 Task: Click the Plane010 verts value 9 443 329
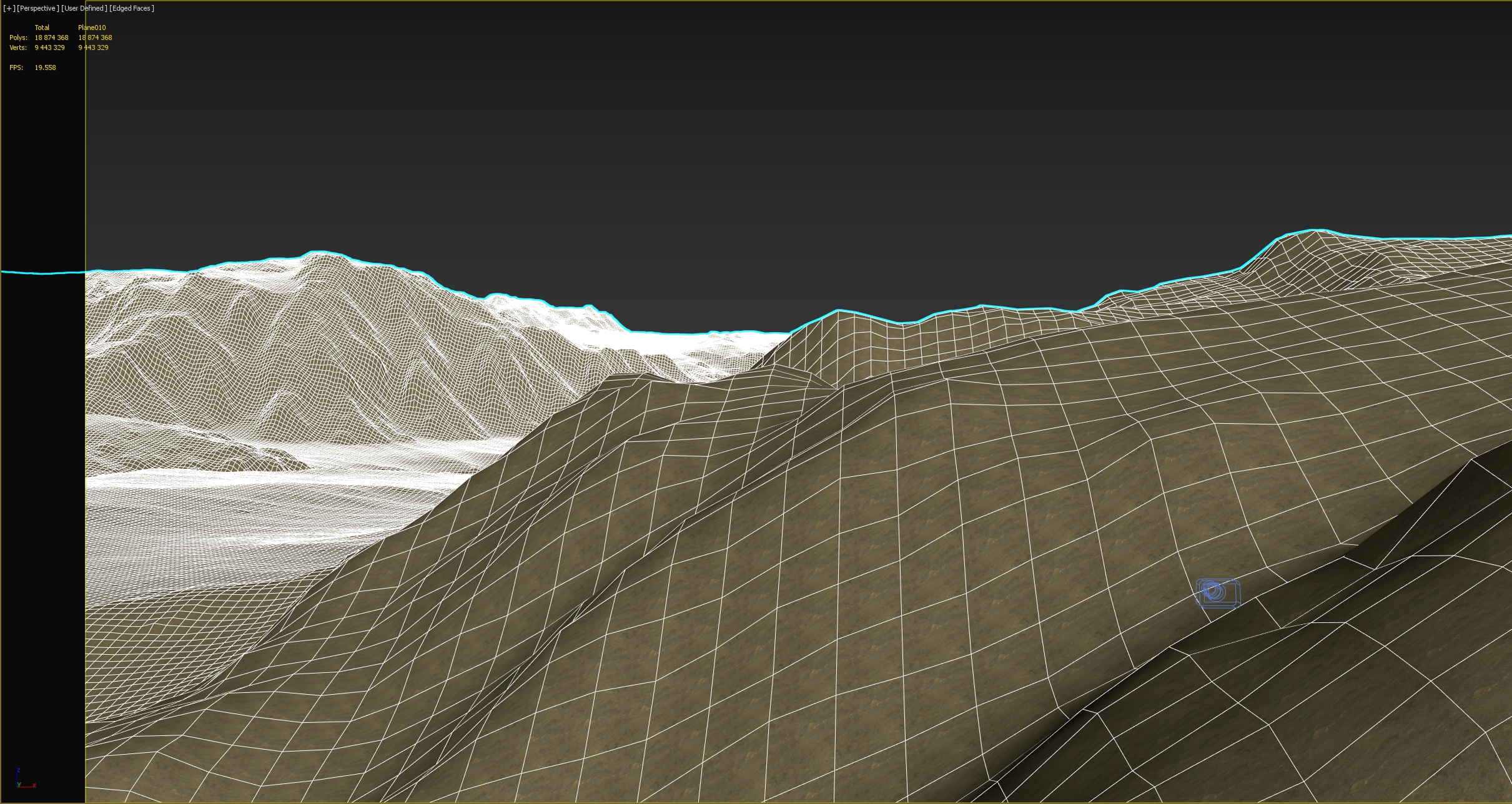[x=93, y=47]
